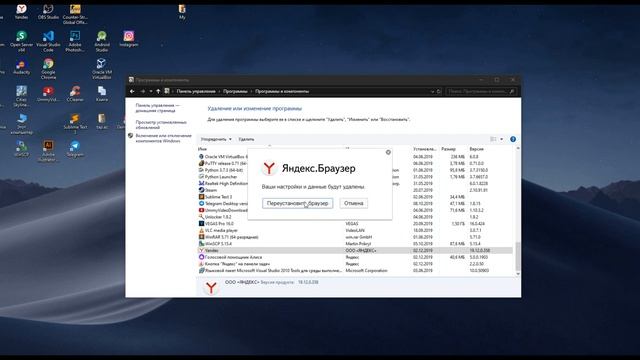640x360 pixels.
Task: Click Панель управления in the breadcrumb
Action: (x=196, y=91)
